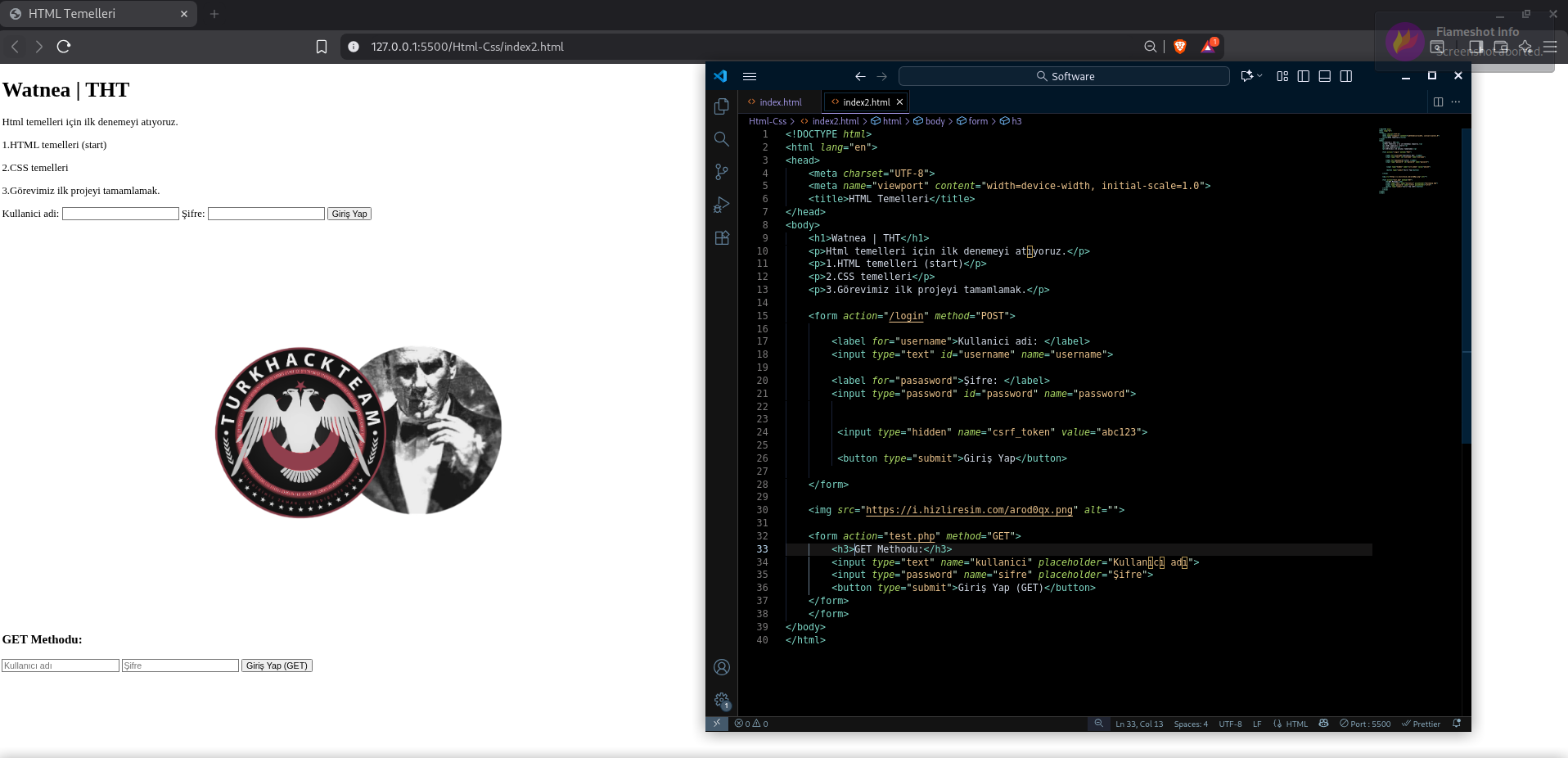Click the VS Code Software command center search box

click(x=1064, y=76)
